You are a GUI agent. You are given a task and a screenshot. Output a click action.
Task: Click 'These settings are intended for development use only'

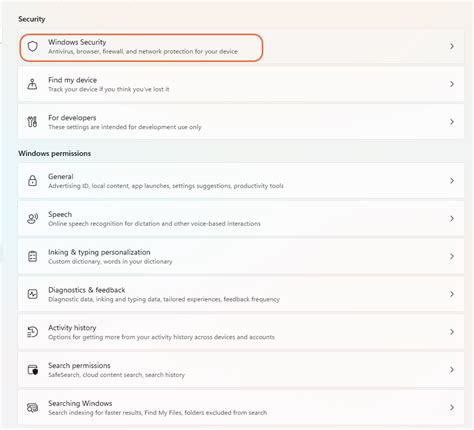(125, 127)
